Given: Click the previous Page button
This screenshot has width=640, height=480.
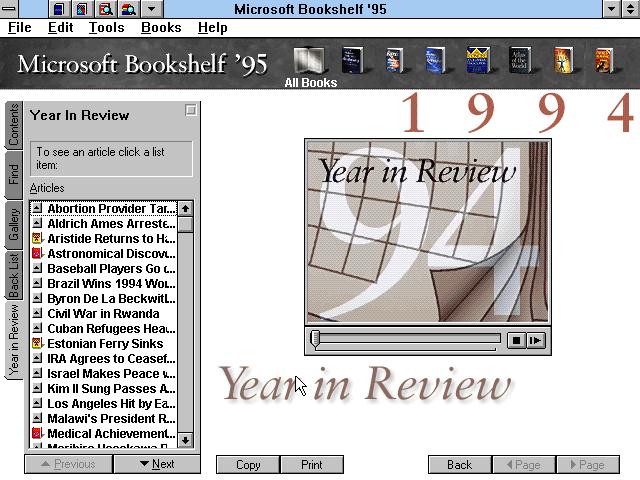Looking at the screenshot, I should click(x=524, y=464).
